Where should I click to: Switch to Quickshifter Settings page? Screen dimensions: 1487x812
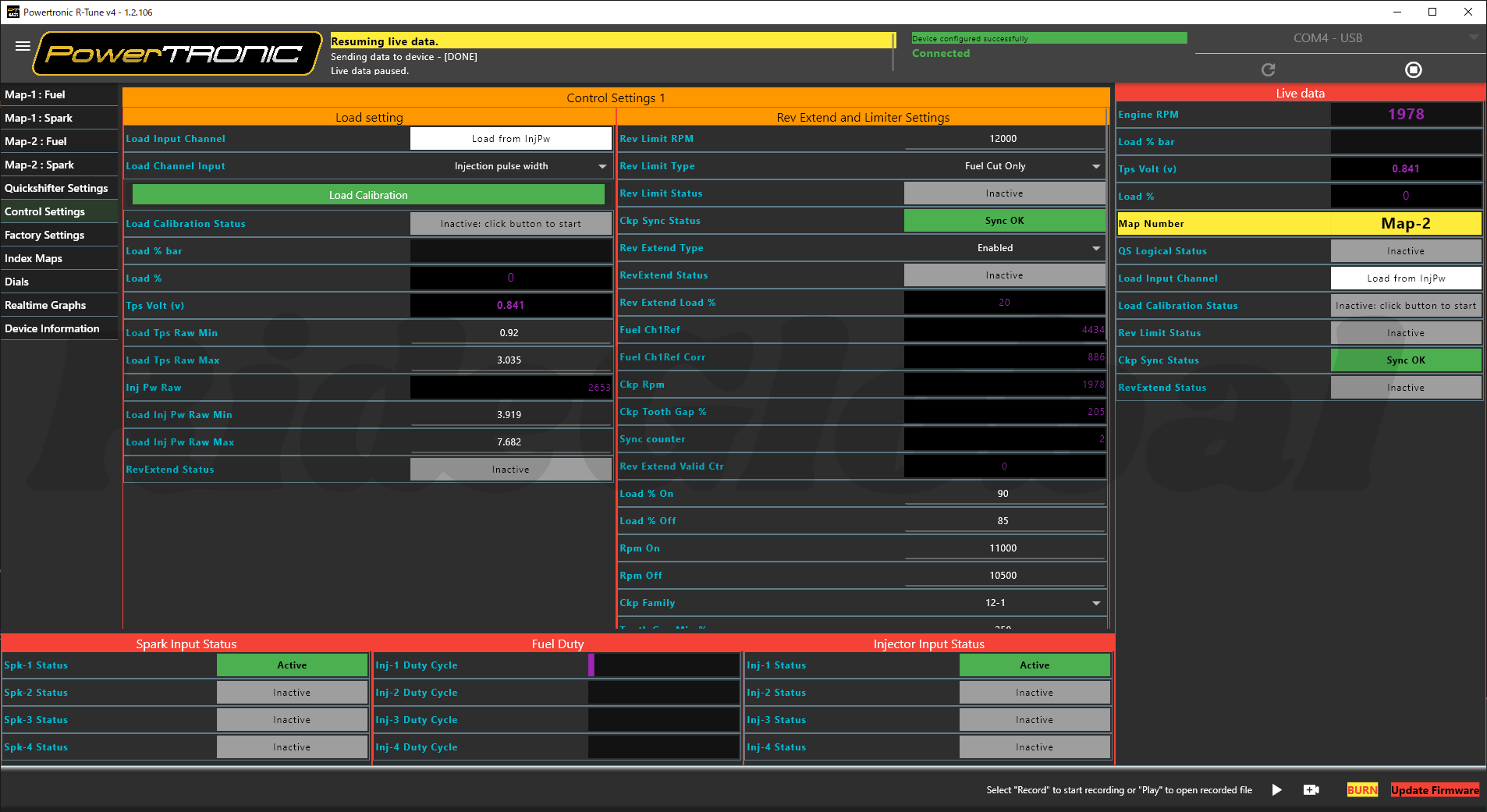(x=56, y=188)
